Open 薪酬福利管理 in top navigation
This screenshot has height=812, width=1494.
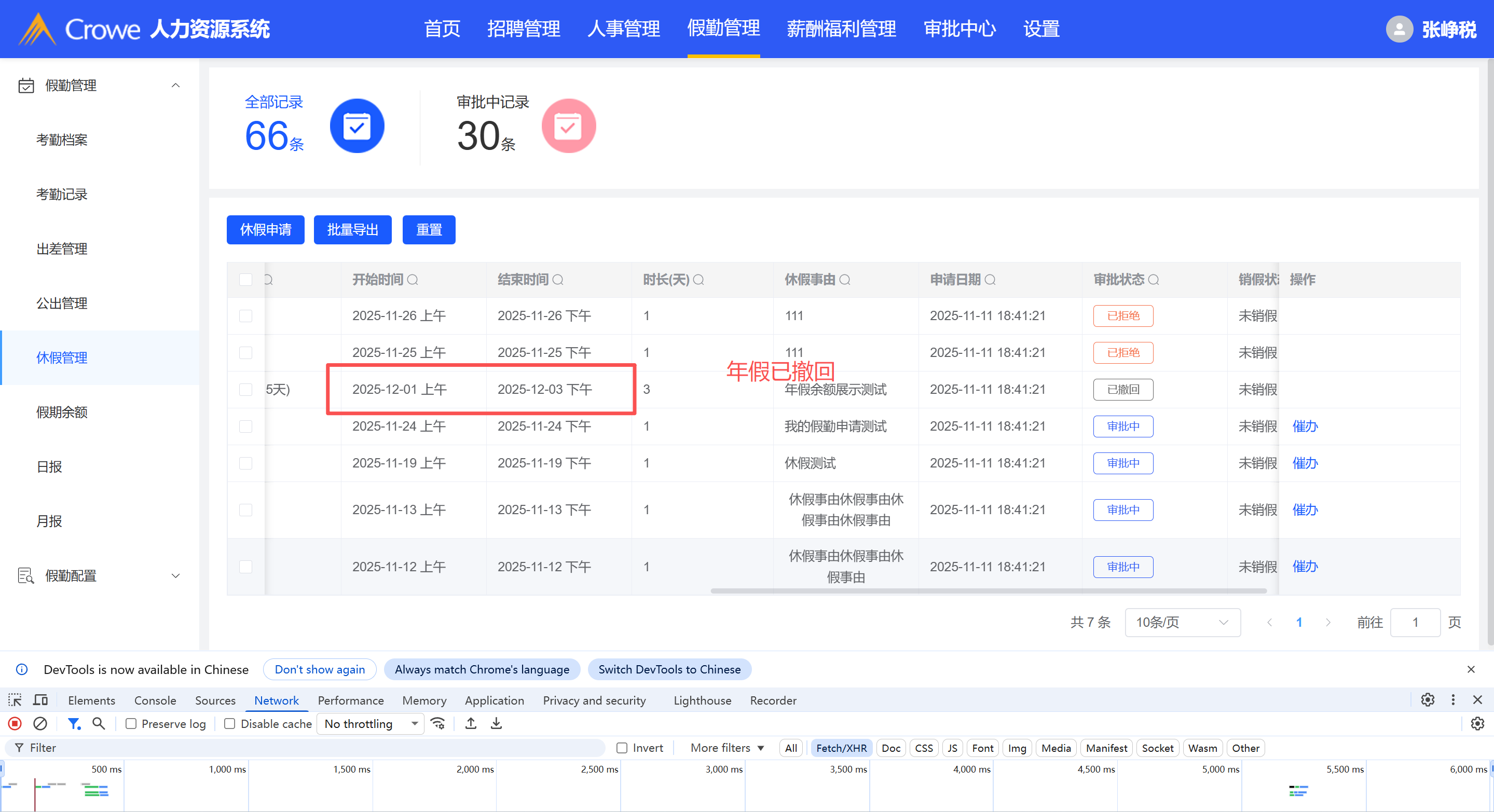[841, 29]
